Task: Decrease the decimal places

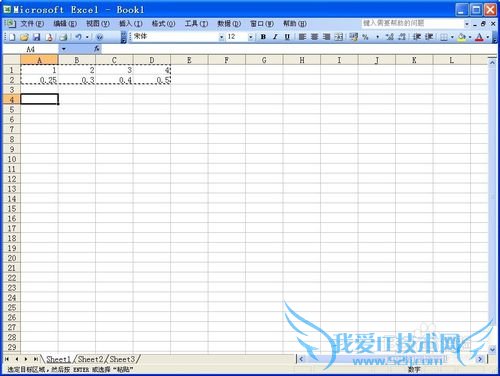Action: click(x=402, y=37)
